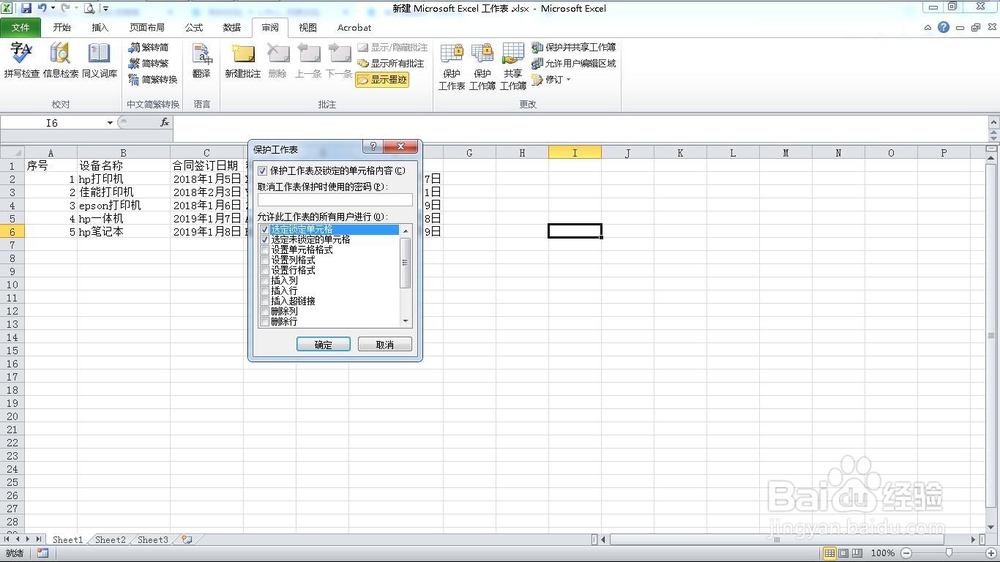
Task: Uncheck 选定未锁定的单元格 option
Action: [265, 239]
